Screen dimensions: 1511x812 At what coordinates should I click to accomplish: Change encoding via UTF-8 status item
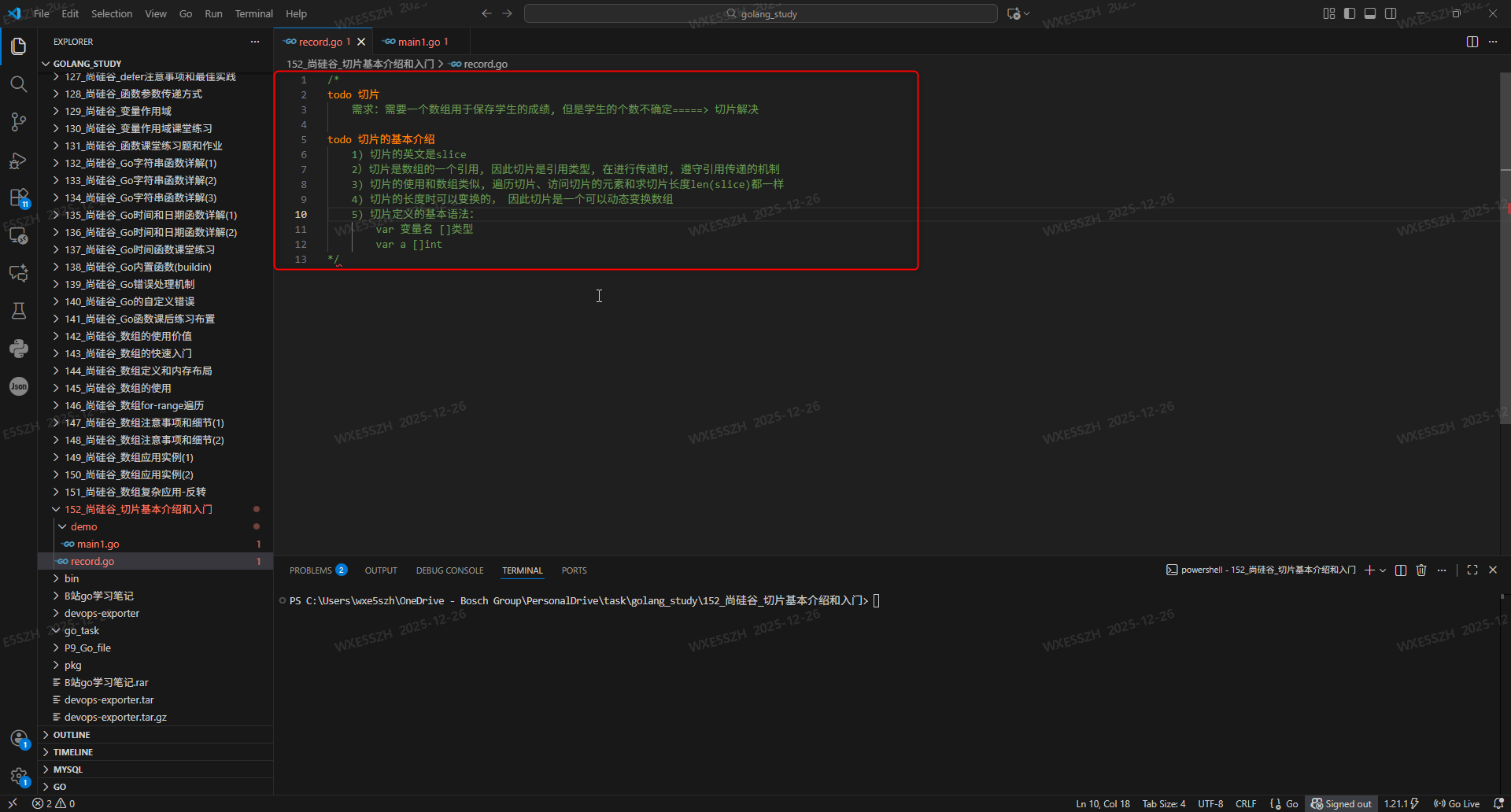(1210, 803)
